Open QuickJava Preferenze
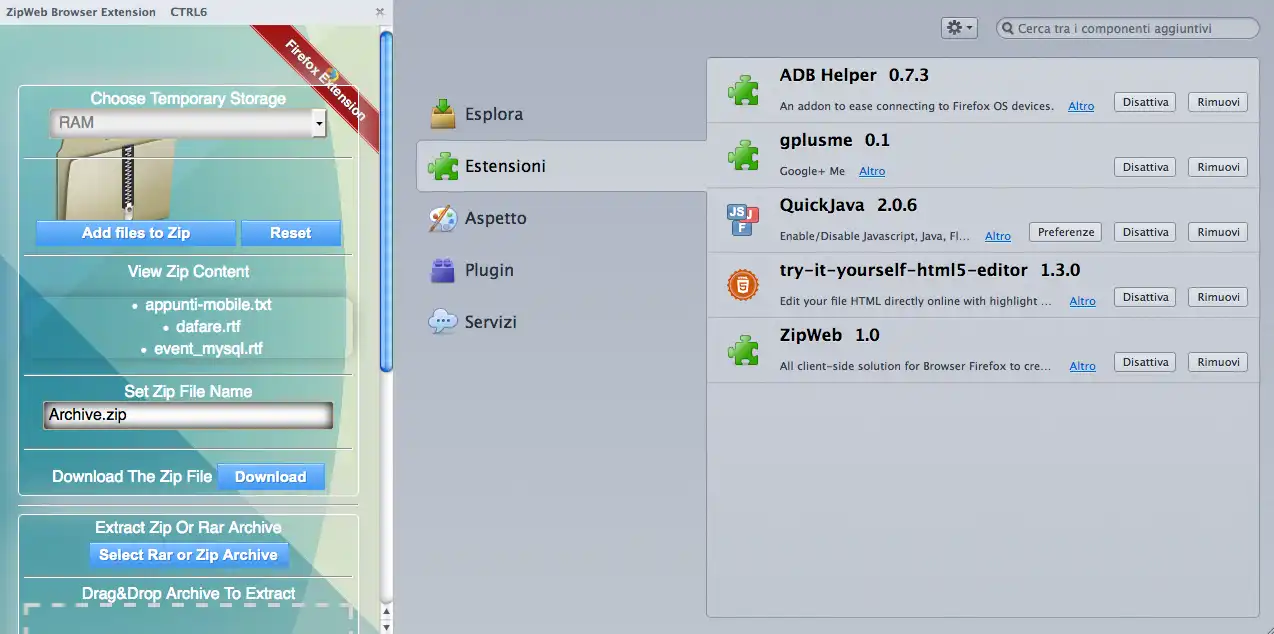The height and width of the screenshot is (634, 1274). pyautogui.click(x=1066, y=232)
